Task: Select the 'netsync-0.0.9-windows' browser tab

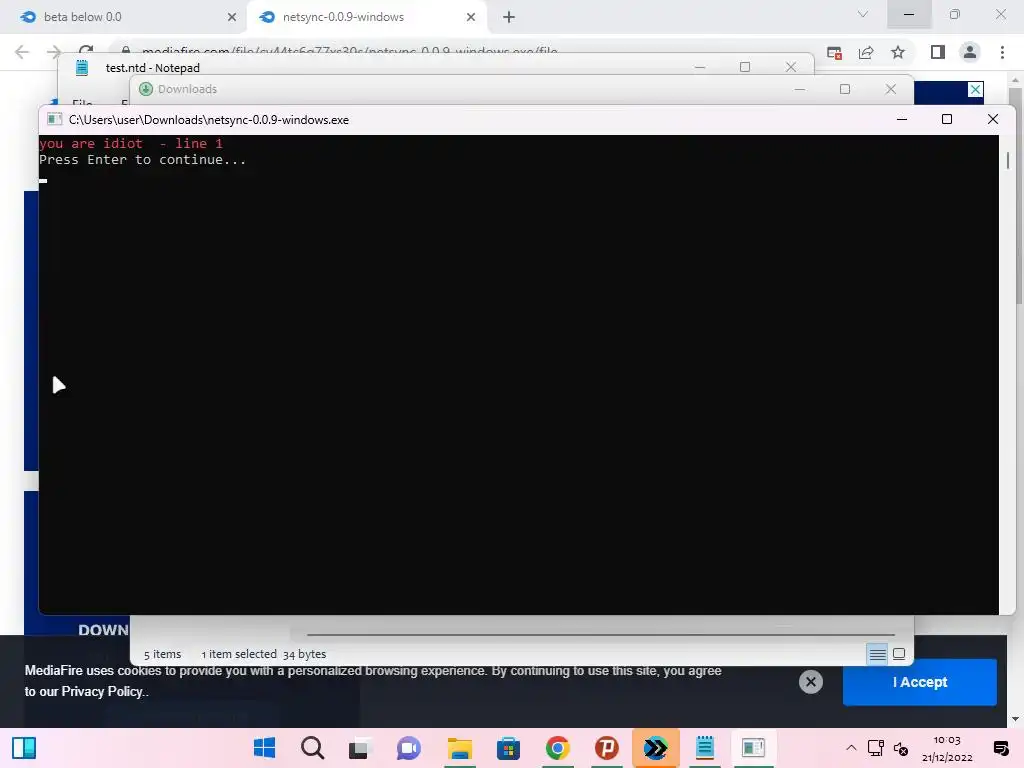Action: 366,17
